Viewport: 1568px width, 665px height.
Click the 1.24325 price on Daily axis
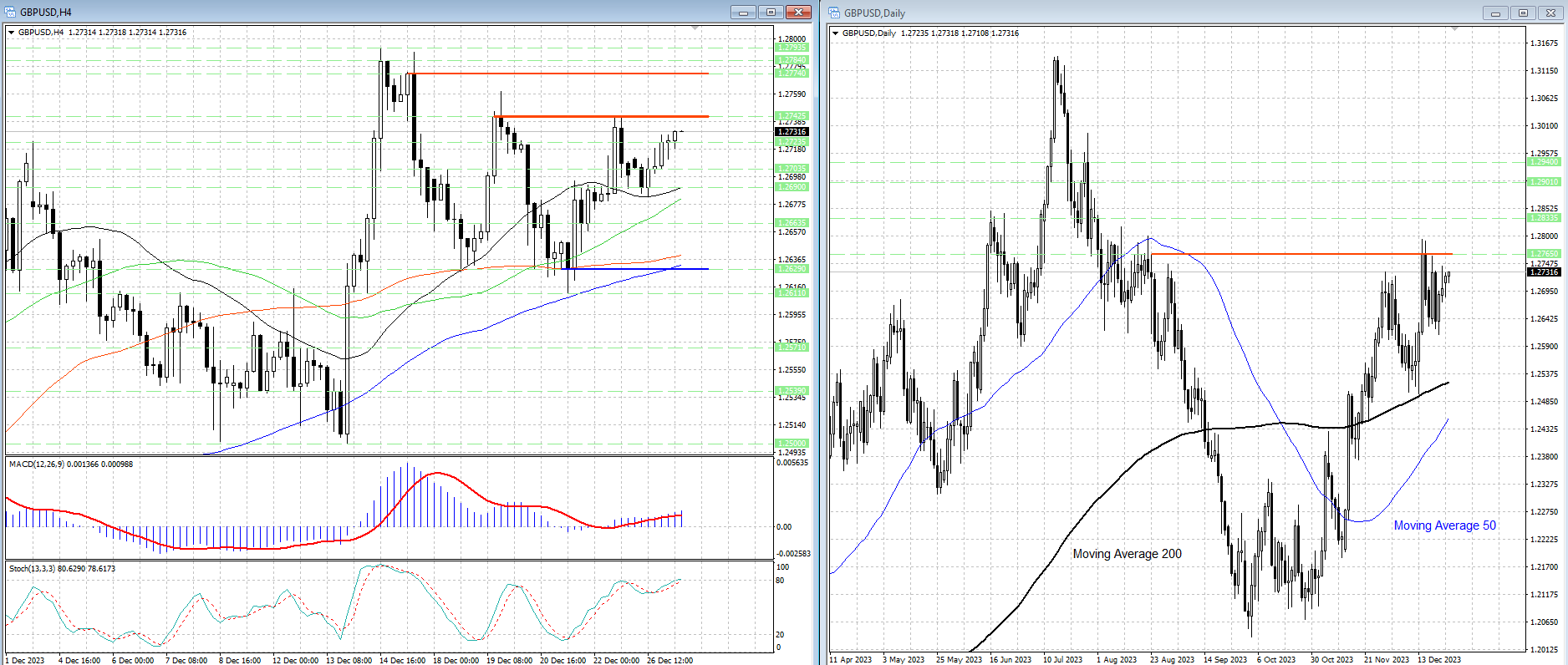[1544, 429]
